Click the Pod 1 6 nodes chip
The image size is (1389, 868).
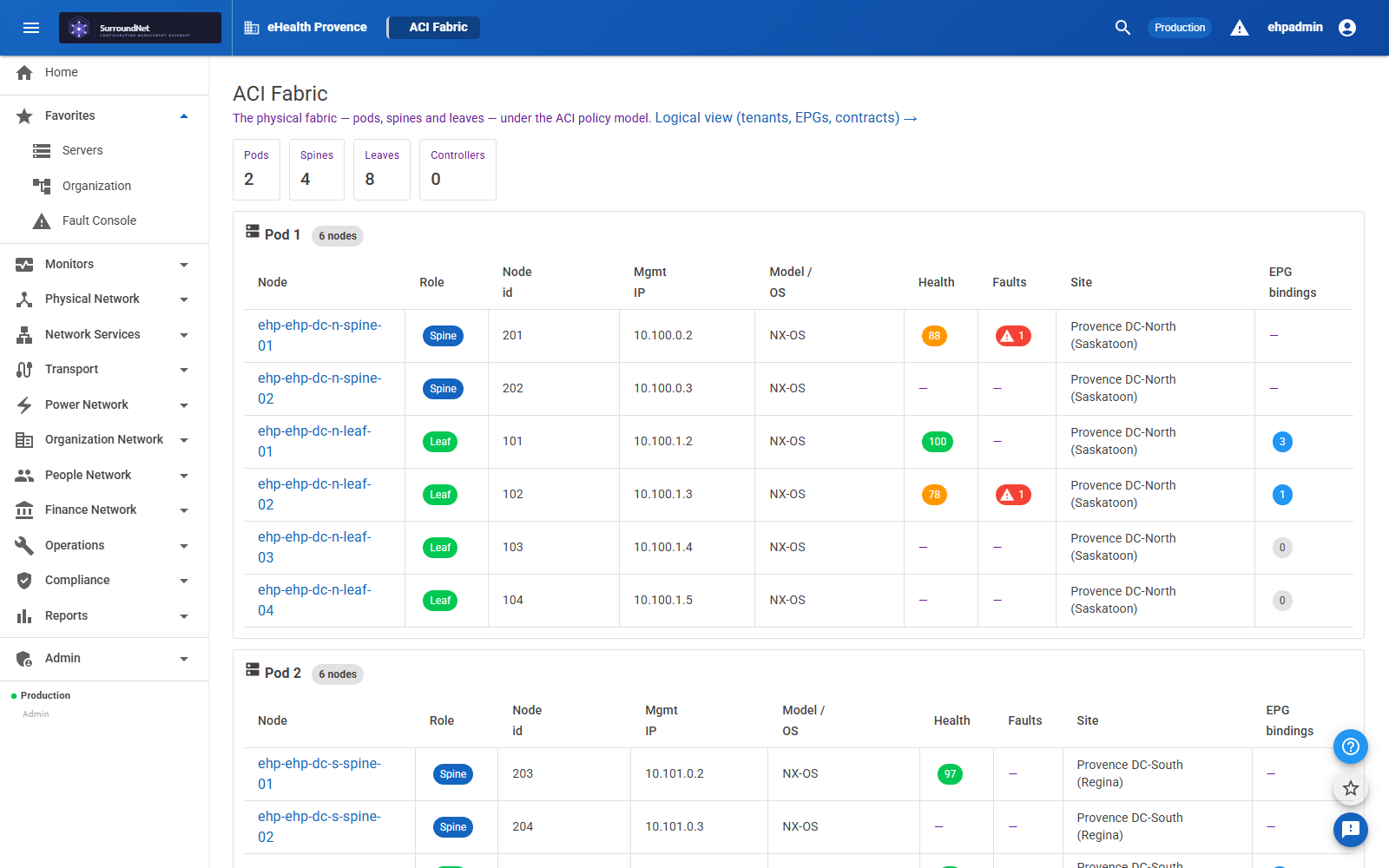coord(338,236)
